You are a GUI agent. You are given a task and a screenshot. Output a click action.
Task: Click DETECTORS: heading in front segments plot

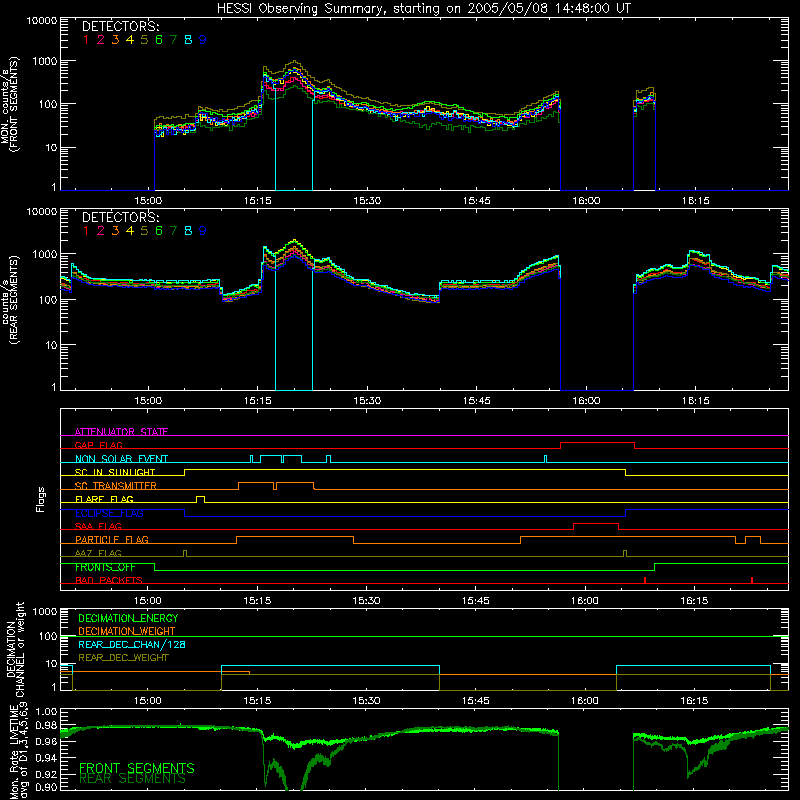click(x=120, y=26)
